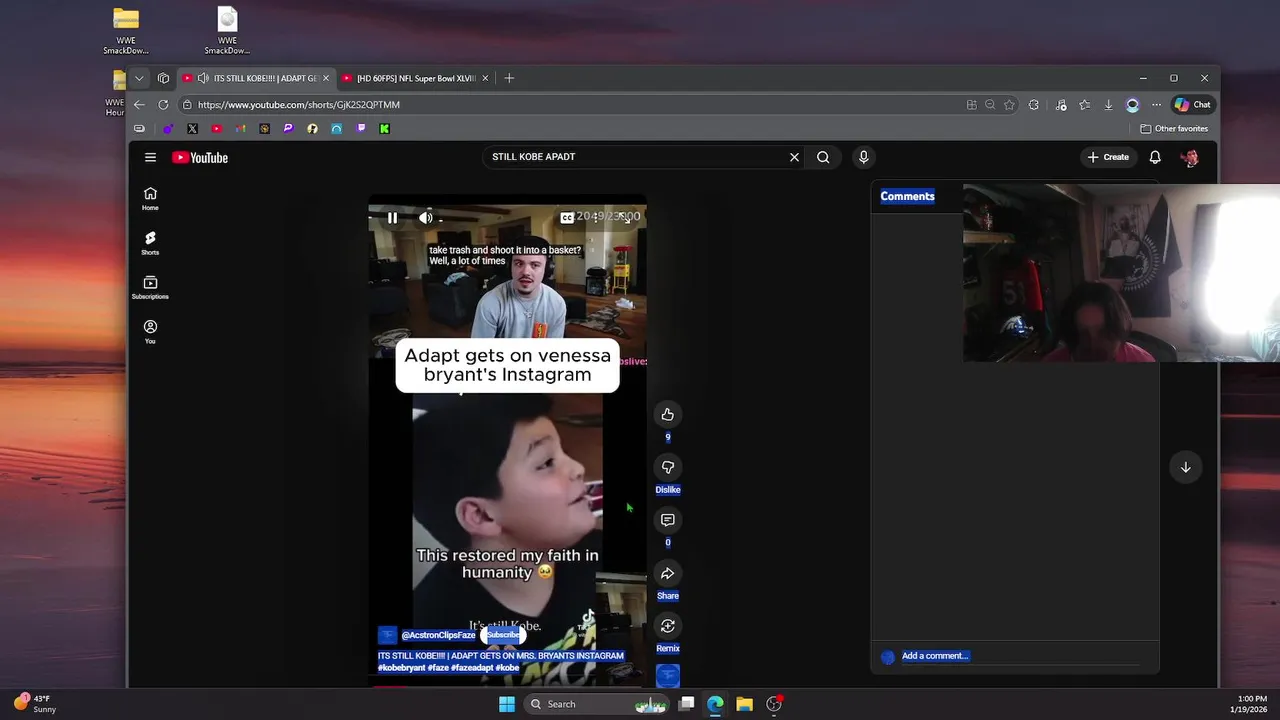Open the #faze hashtag link
The height and width of the screenshot is (720, 1280).
tap(438, 668)
